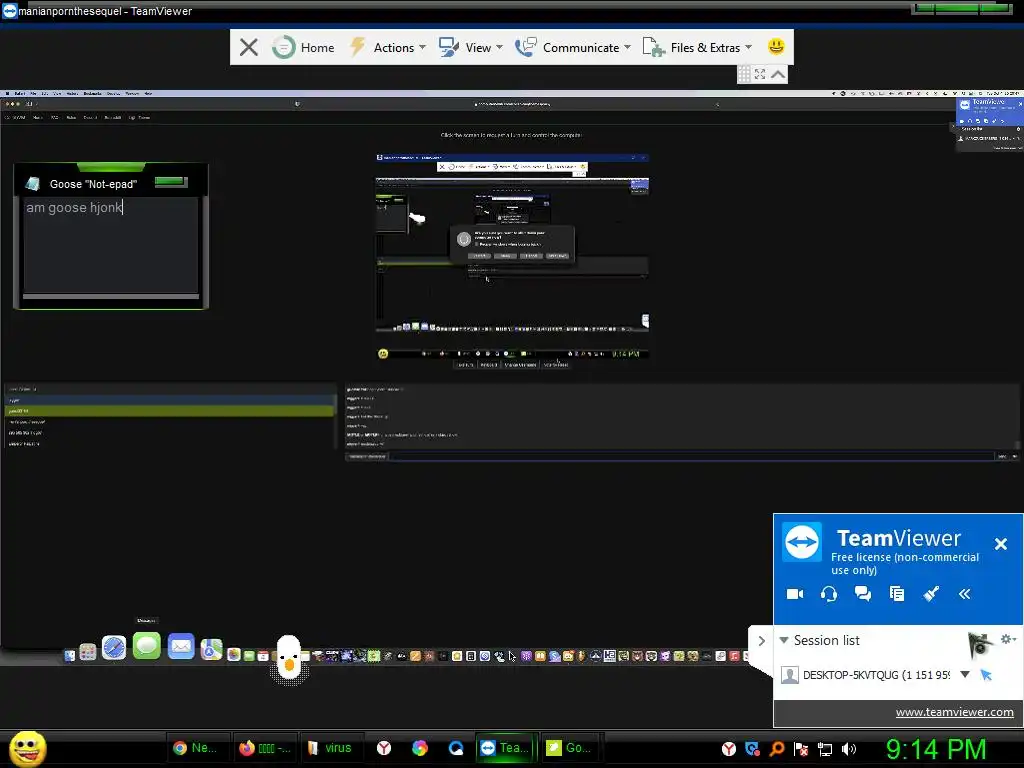Open the Actions menu
1024x768 pixels.
click(x=387, y=47)
